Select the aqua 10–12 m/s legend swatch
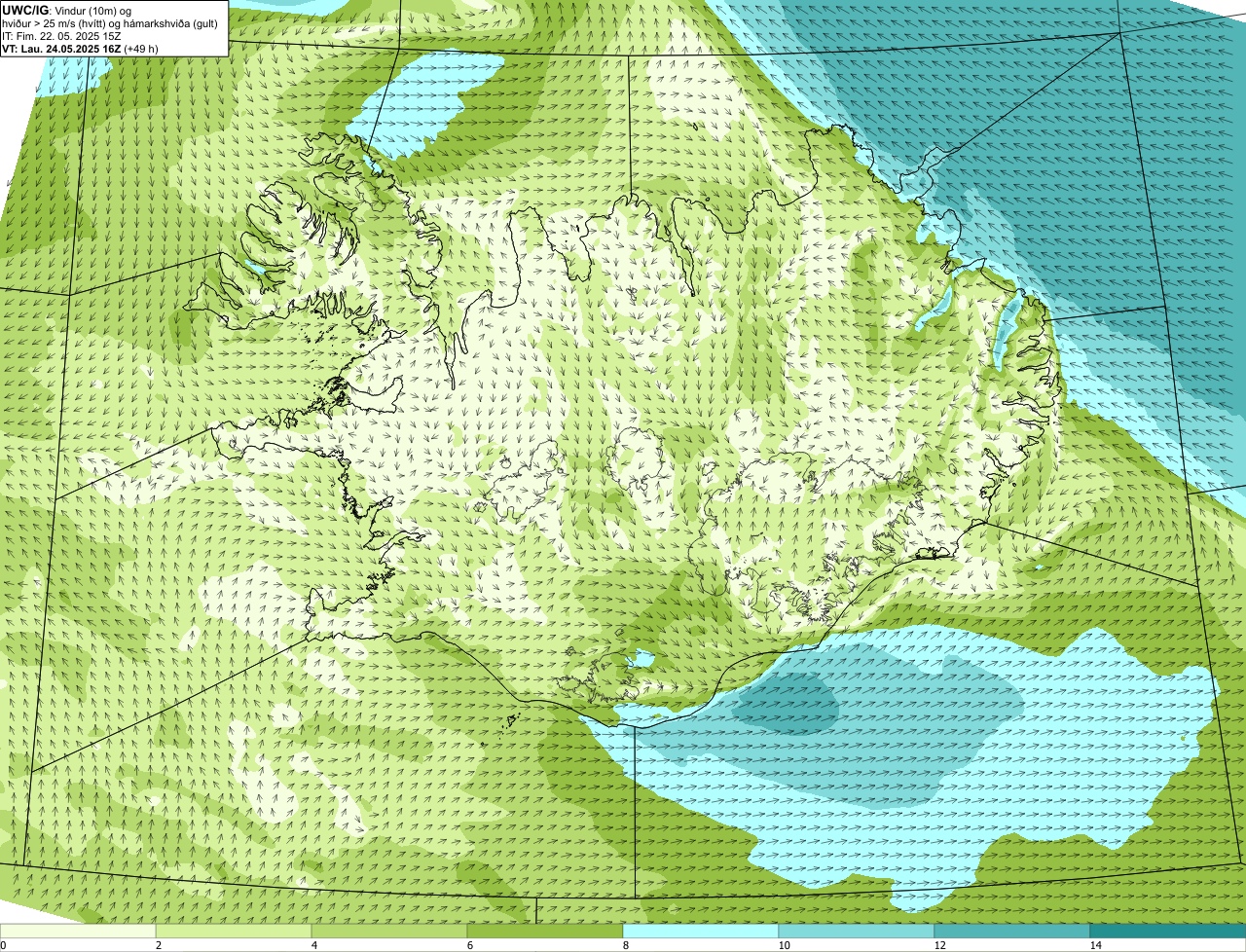1246x952 pixels. [x=857, y=931]
